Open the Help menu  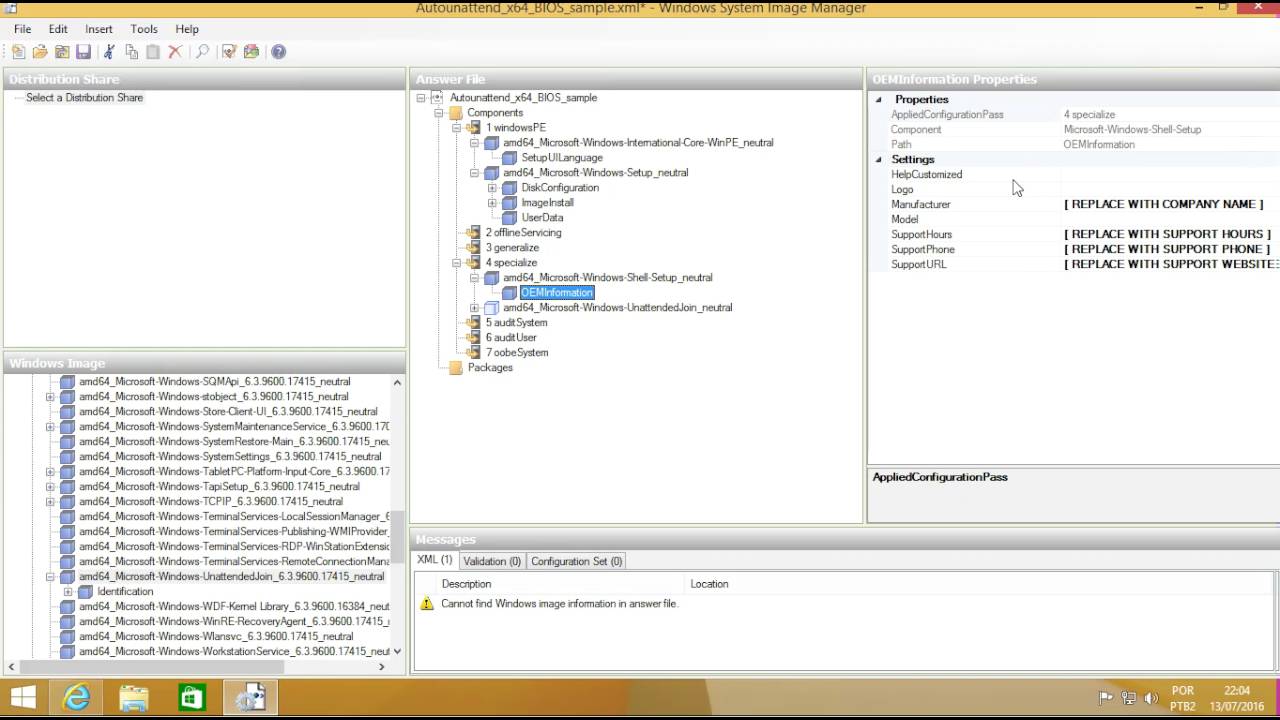tap(187, 29)
